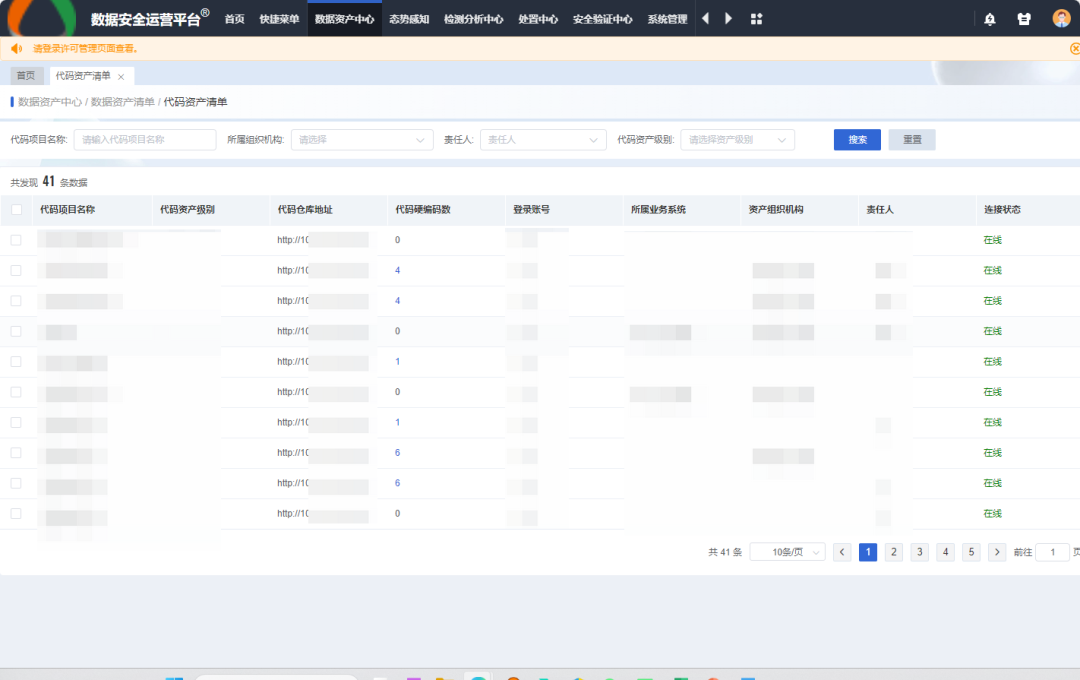
Task: Dismiss the orange license notice banner
Action: point(1074,48)
